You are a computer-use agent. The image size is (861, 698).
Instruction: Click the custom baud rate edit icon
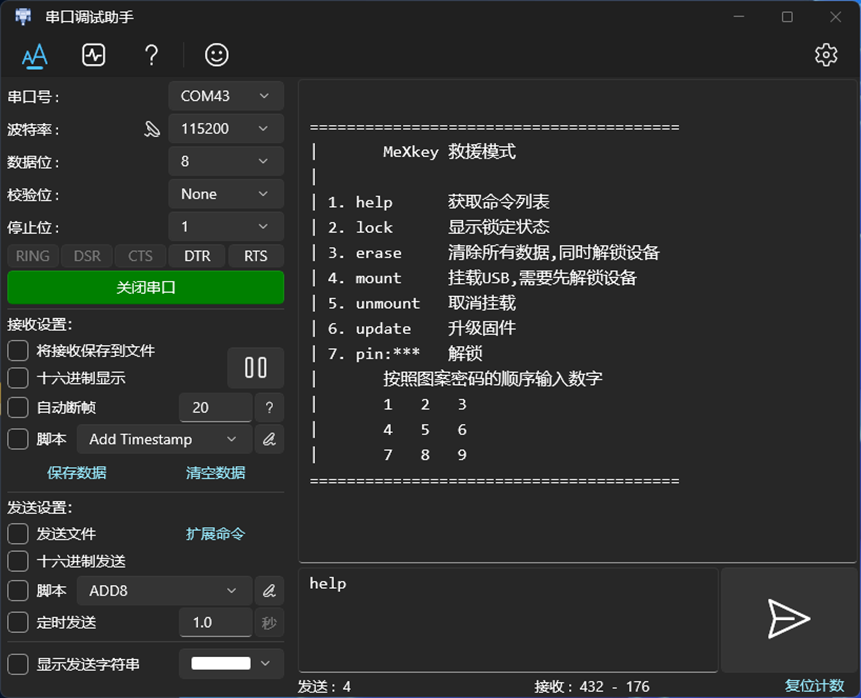click(151, 129)
